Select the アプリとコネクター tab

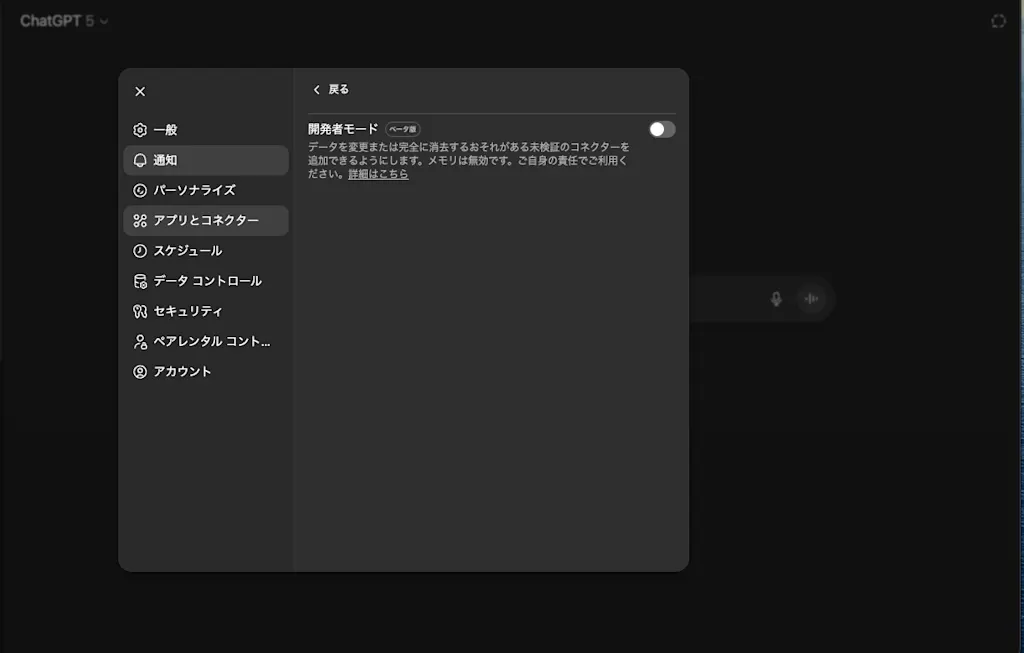pyautogui.click(x=206, y=221)
